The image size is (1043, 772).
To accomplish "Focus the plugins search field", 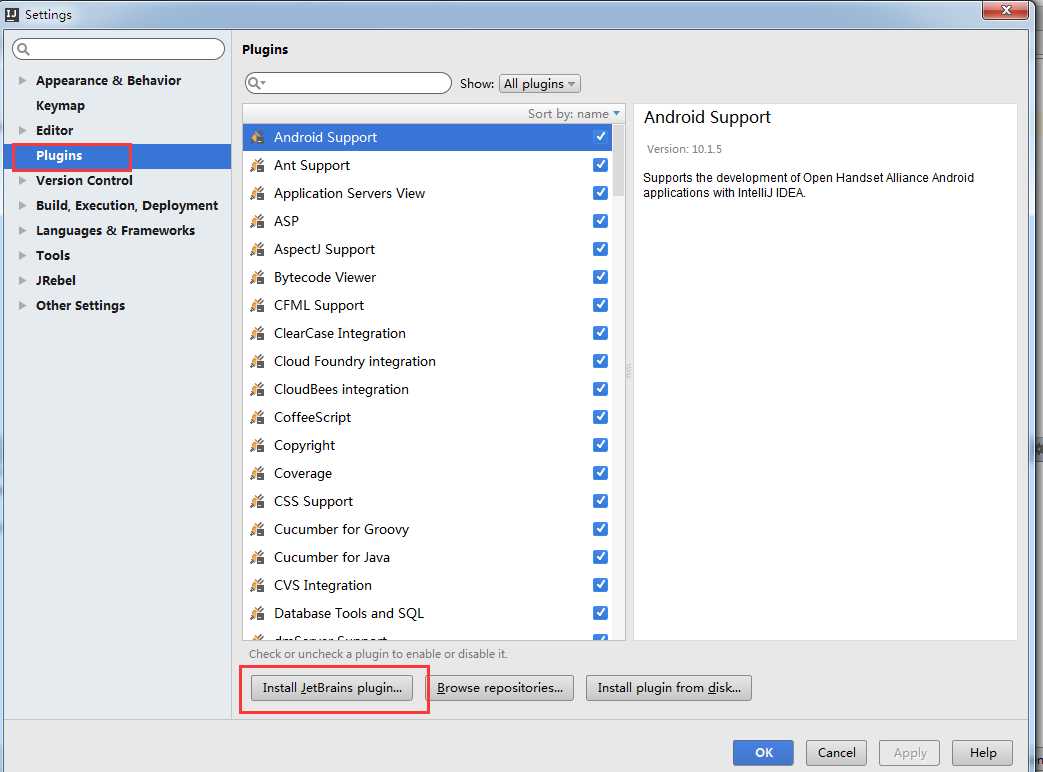I will click(x=348, y=83).
